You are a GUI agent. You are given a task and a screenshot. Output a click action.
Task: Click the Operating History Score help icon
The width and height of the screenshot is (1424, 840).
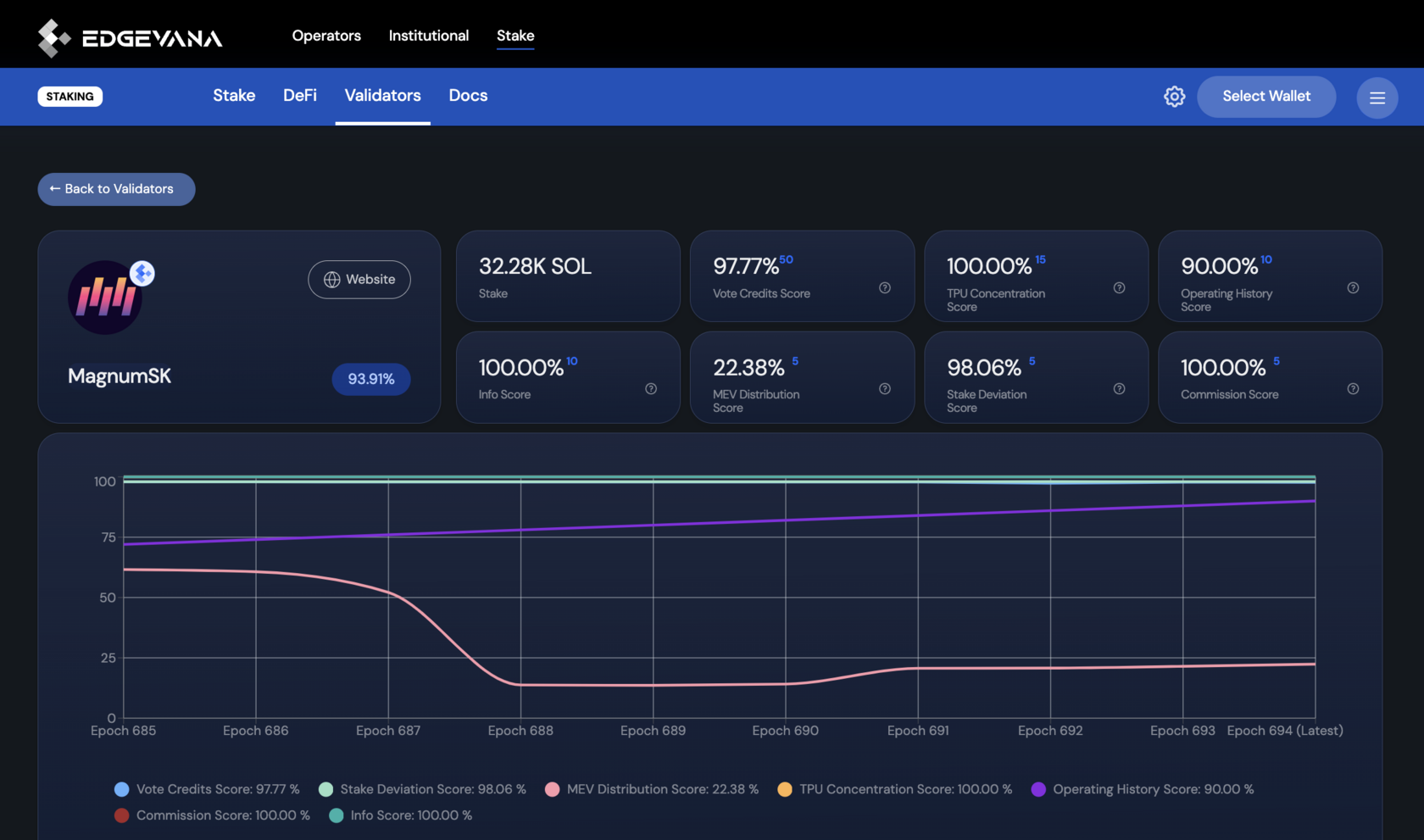coord(1353,288)
